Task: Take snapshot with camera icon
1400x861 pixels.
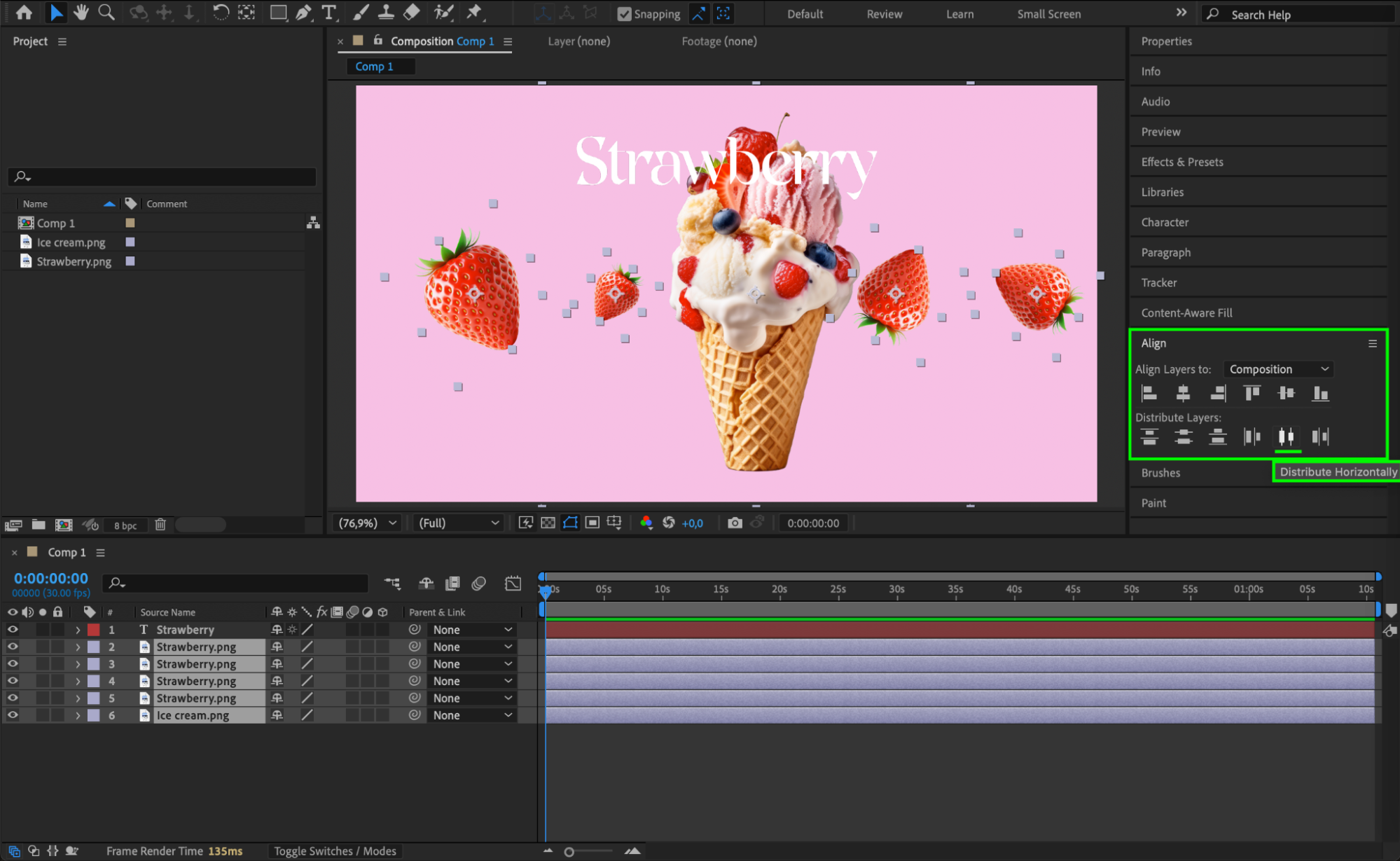Action: click(x=734, y=523)
